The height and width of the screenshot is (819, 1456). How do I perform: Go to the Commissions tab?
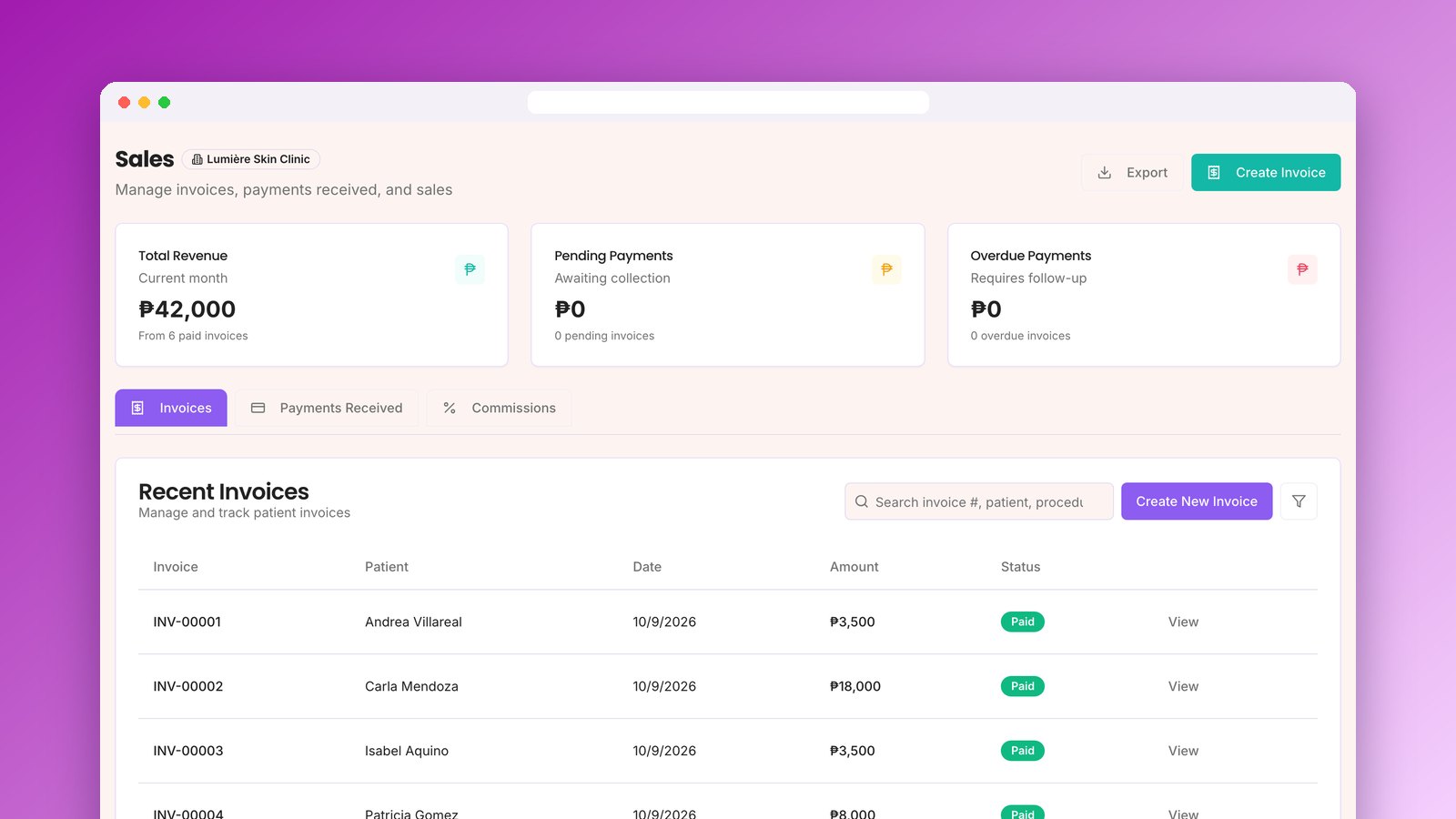pyautogui.click(x=499, y=408)
